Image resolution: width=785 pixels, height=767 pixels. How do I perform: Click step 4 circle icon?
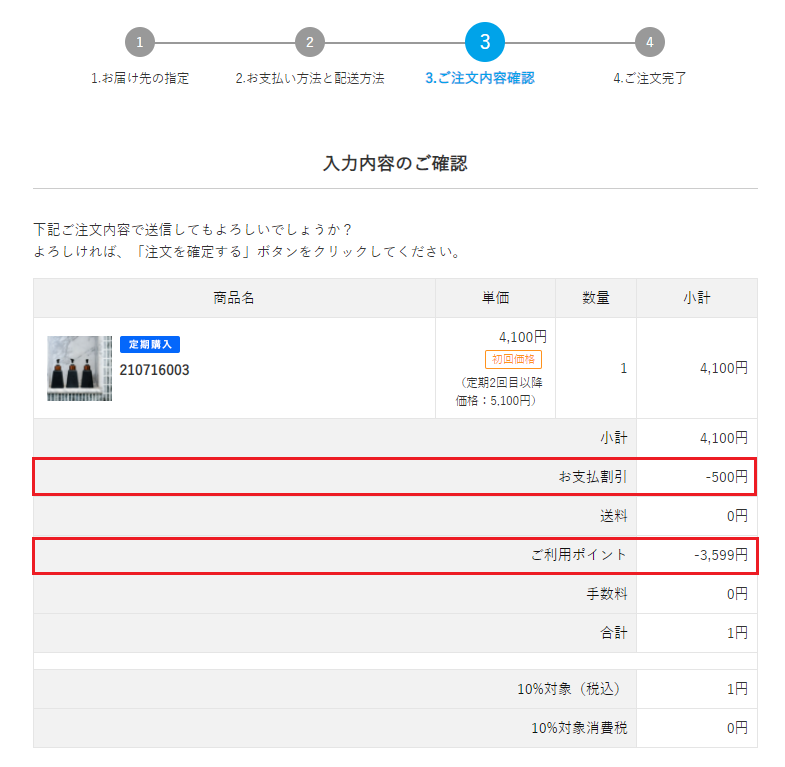click(x=650, y=42)
